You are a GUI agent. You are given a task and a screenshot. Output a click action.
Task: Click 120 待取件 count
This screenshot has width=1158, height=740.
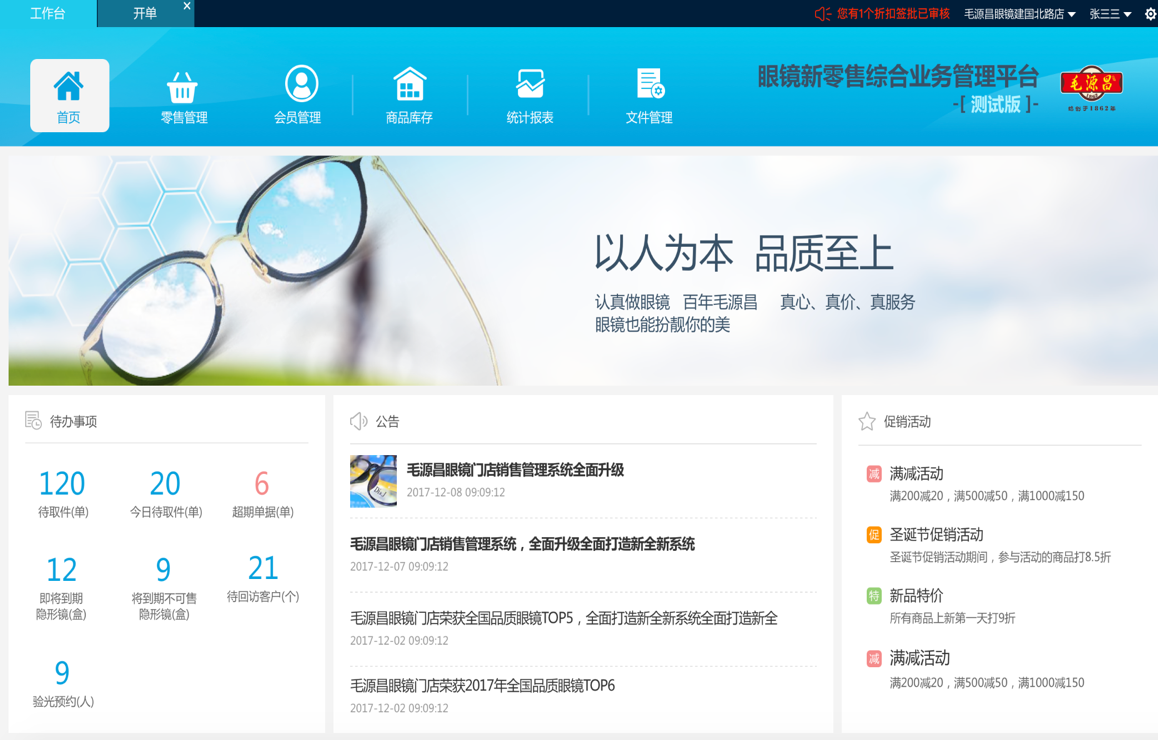62,484
